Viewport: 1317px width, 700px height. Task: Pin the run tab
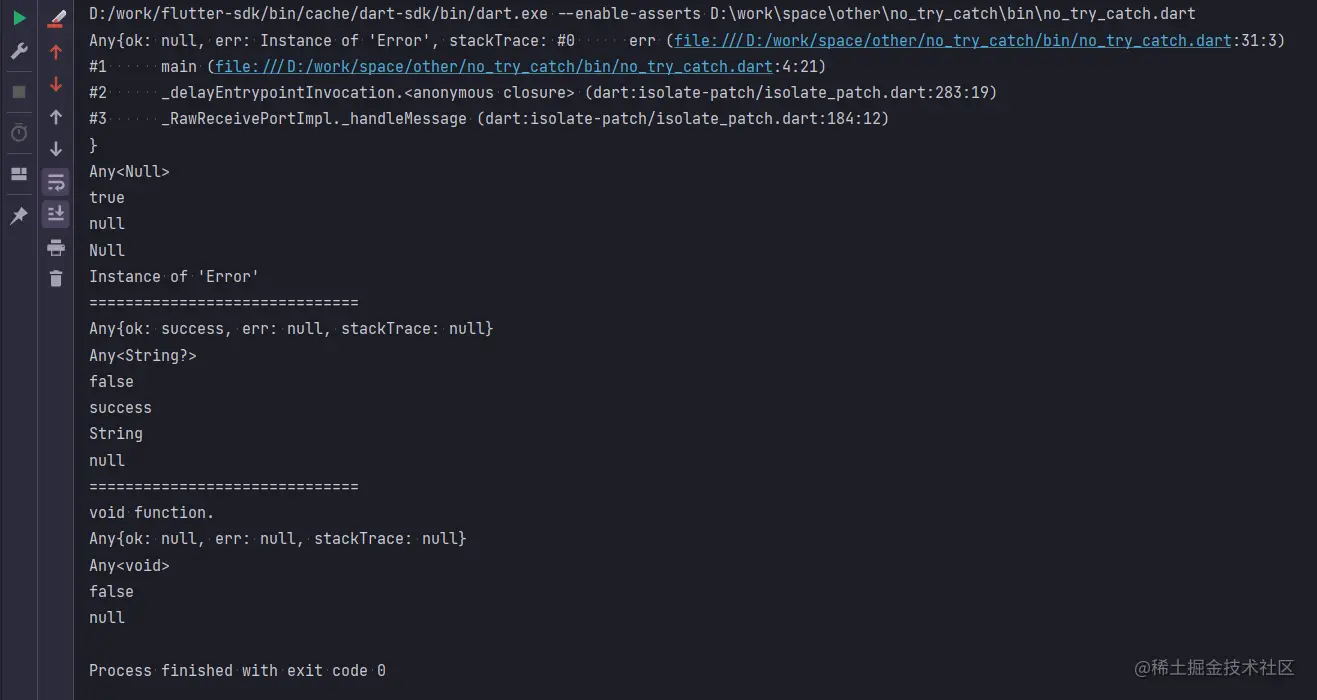click(19, 216)
